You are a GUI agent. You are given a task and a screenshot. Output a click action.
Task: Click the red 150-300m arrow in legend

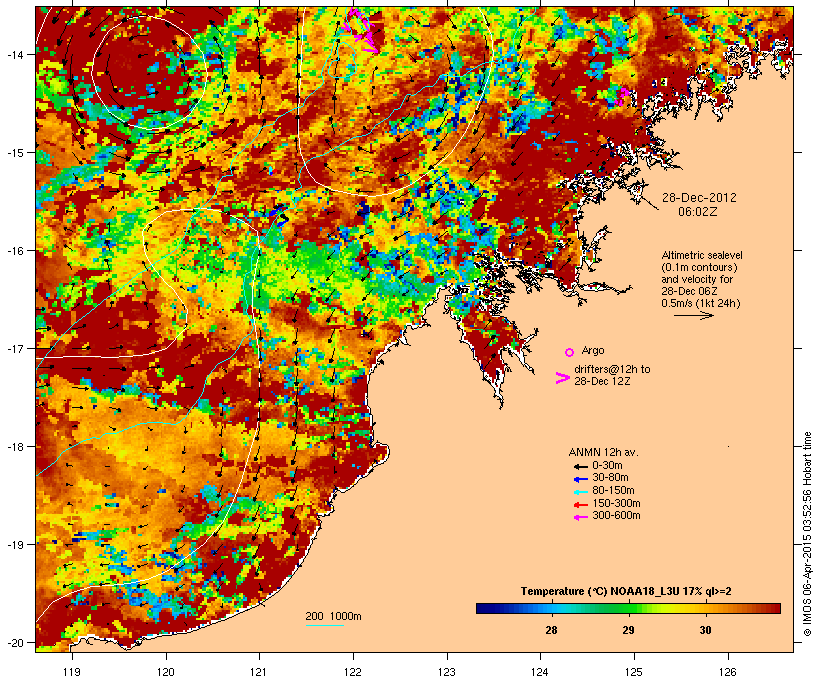coord(581,505)
